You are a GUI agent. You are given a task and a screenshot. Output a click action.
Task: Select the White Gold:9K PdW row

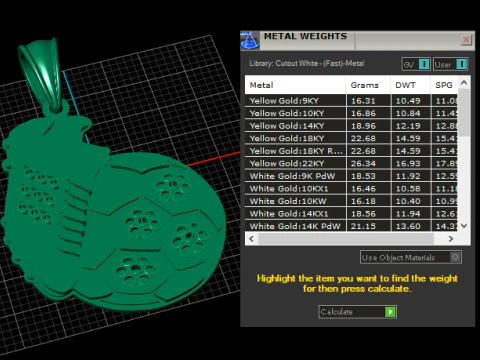351,176
